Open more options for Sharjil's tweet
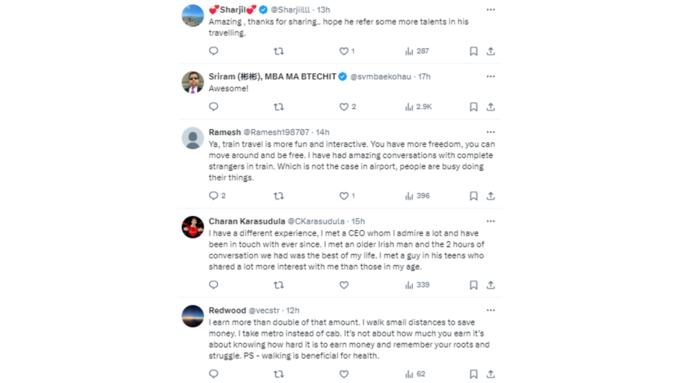680x383 pixels. [x=490, y=10]
